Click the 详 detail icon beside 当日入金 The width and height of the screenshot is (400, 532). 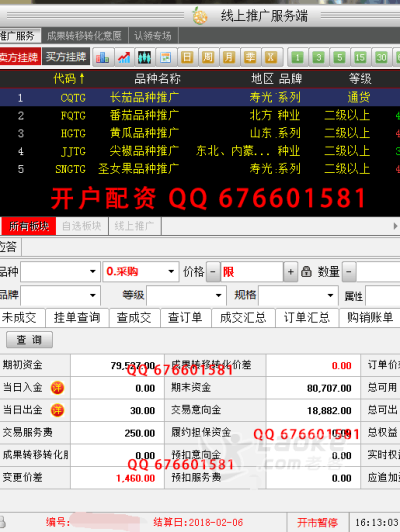tap(57, 387)
